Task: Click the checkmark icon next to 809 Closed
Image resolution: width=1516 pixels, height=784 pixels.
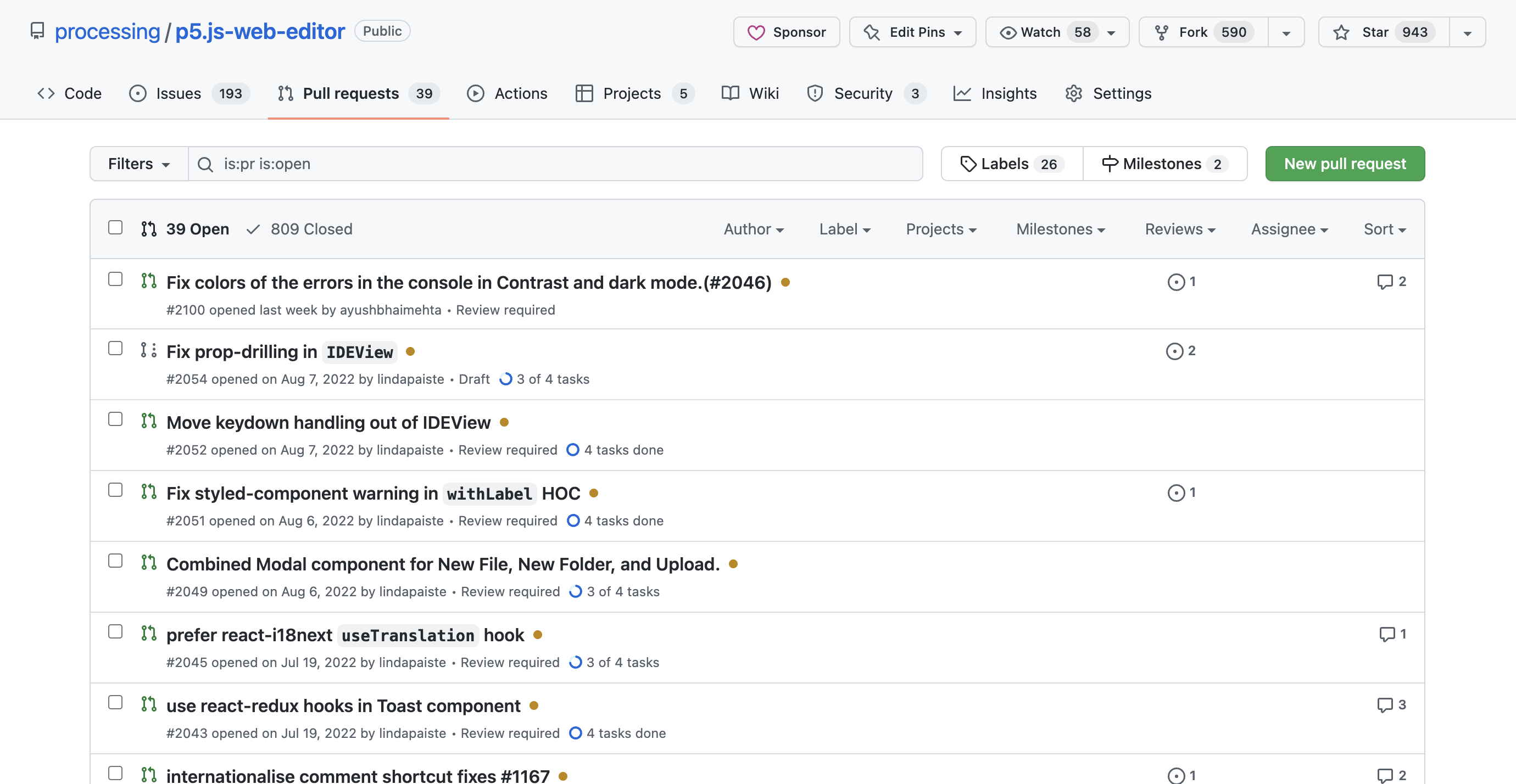Action: pyautogui.click(x=253, y=229)
